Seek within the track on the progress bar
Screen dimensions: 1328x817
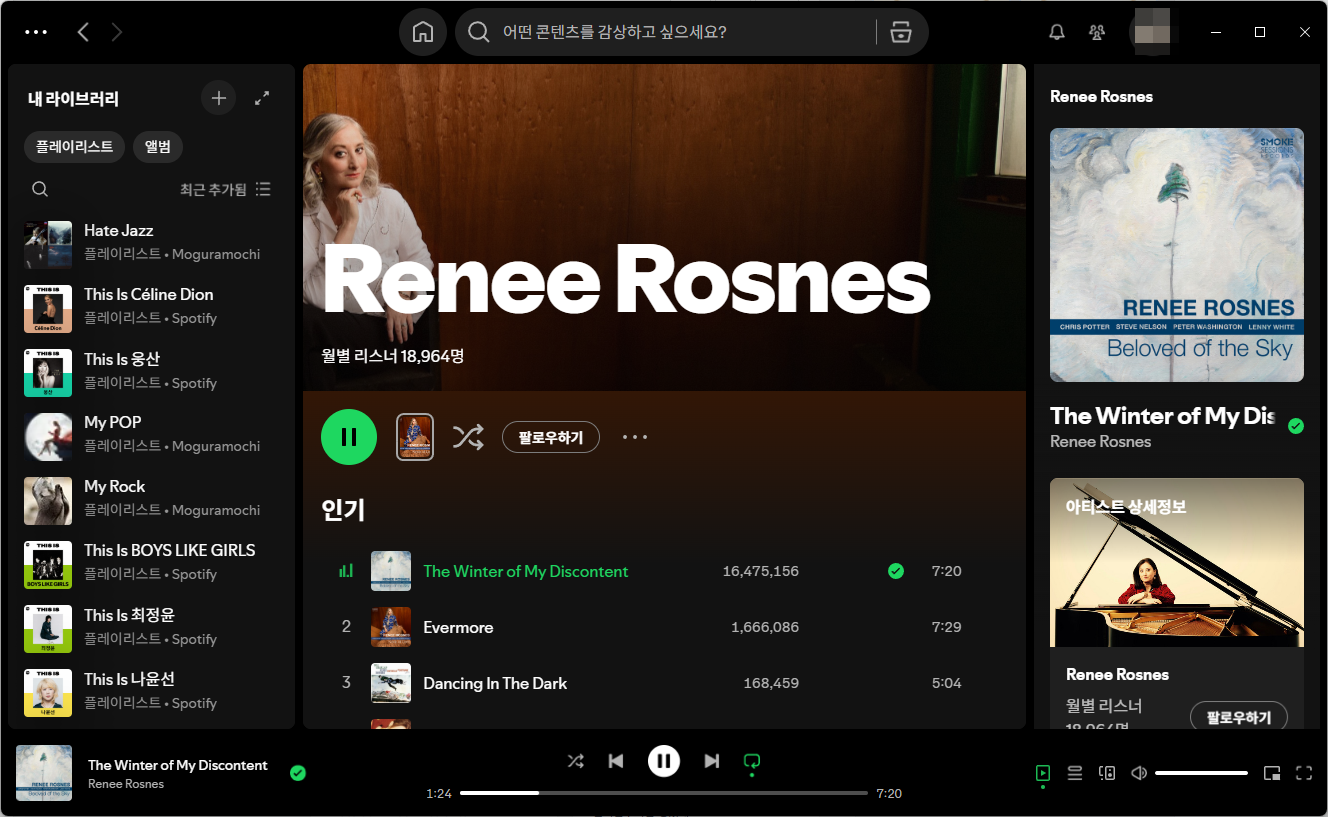pyautogui.click(x=664, y=793)
